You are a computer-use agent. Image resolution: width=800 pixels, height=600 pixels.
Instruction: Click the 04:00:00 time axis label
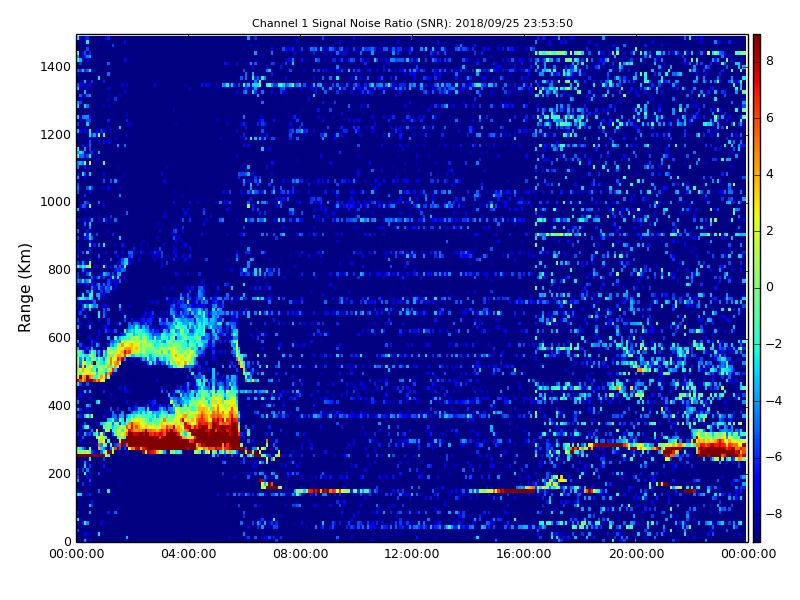(x=188, y=554)
